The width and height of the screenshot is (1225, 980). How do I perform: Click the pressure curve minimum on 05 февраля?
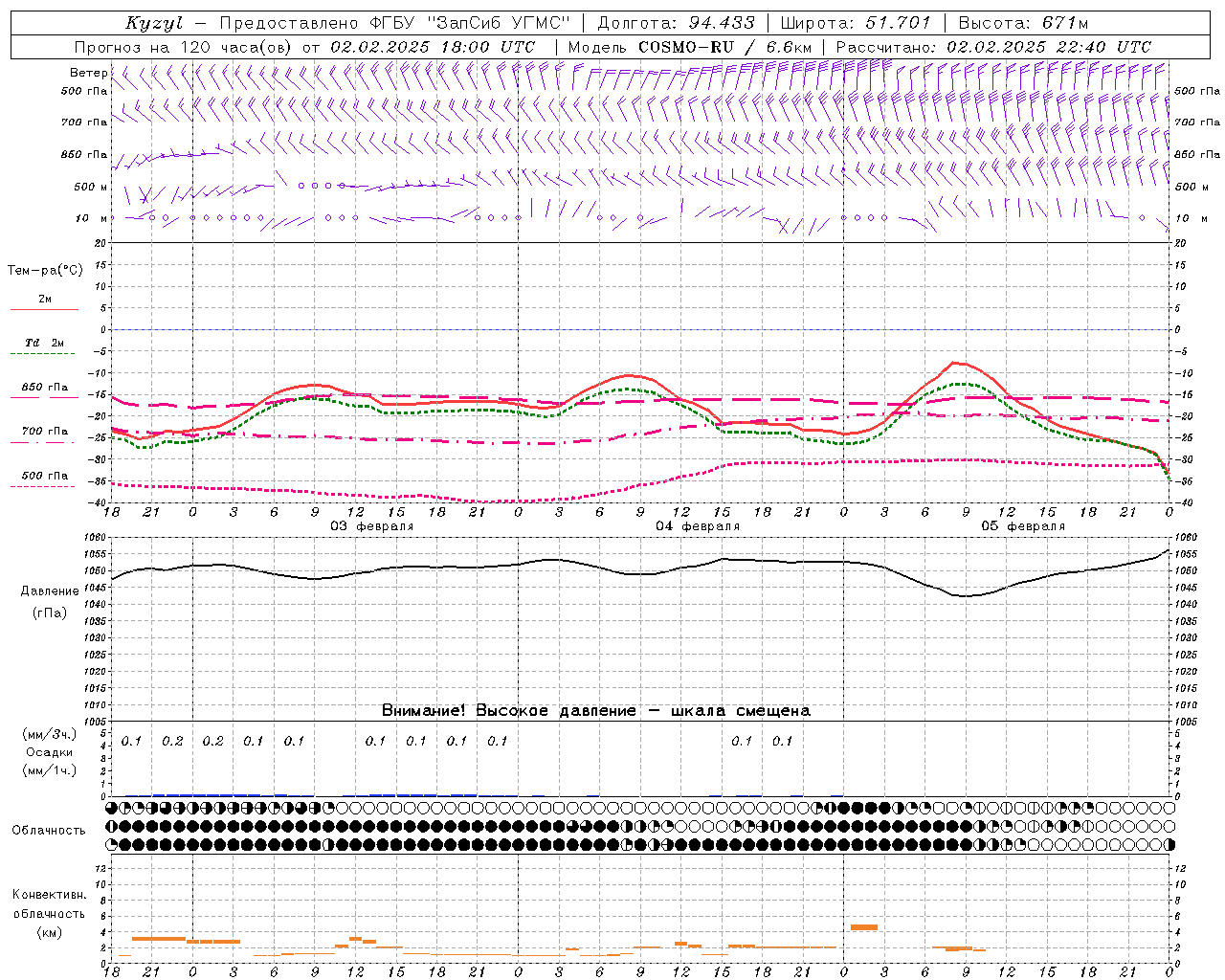pos(967,596)
